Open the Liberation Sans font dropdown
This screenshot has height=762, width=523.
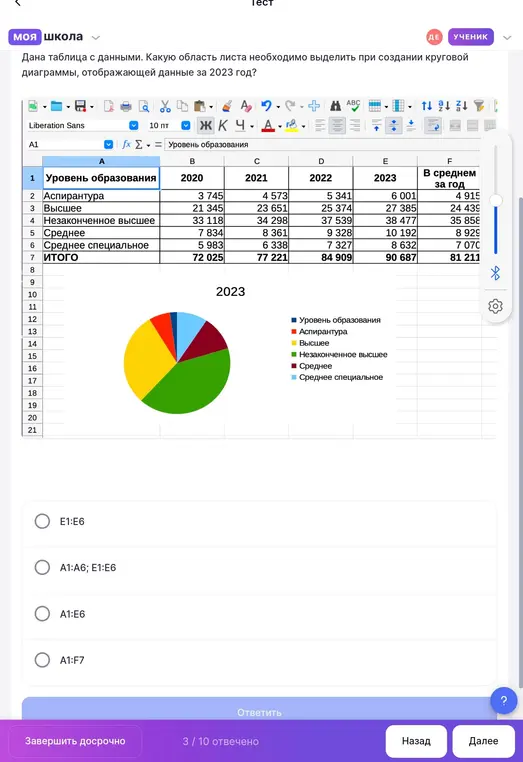(133, 125)
